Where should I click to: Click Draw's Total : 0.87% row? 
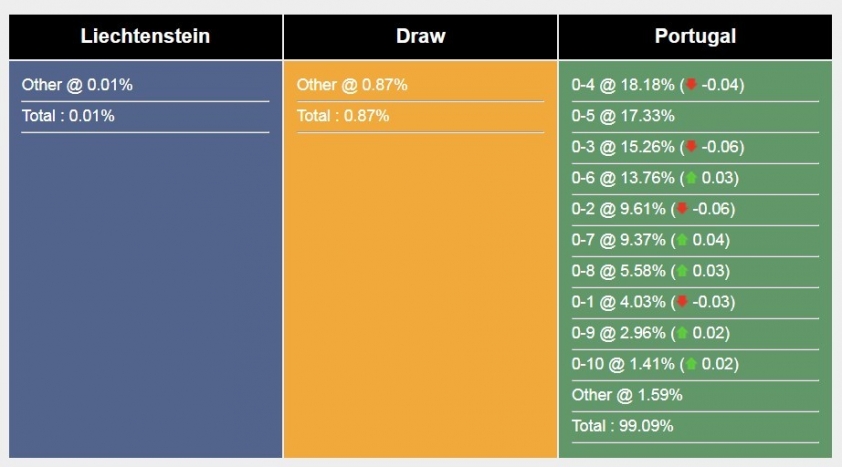[x=343, y=116]
